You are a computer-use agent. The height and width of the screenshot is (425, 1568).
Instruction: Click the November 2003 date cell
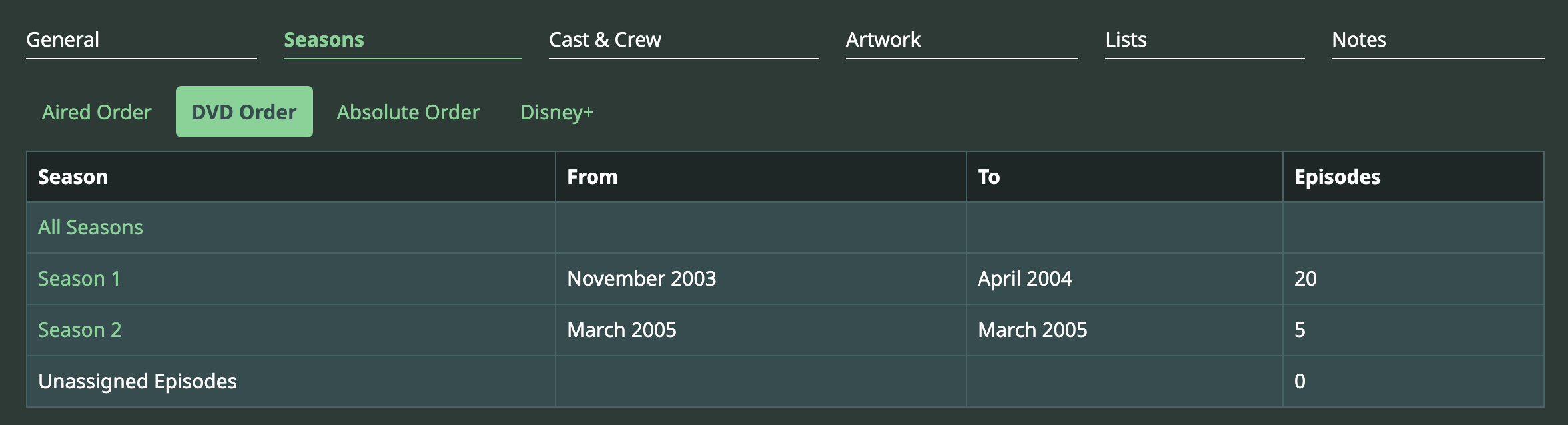641,278
